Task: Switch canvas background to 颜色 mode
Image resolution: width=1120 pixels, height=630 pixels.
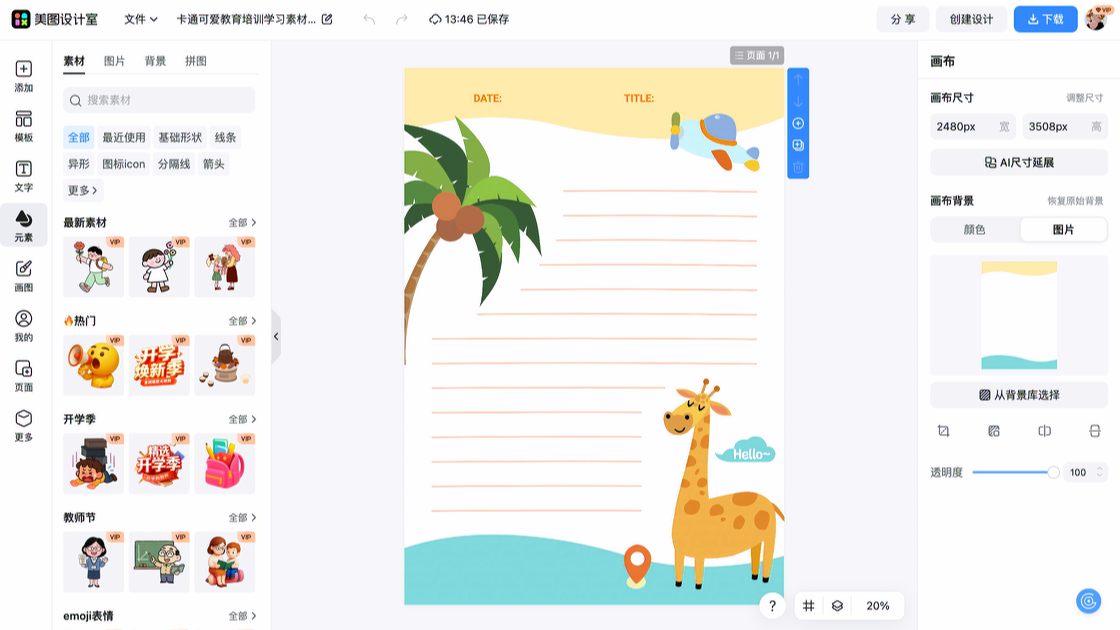Action: pos(974,230)
